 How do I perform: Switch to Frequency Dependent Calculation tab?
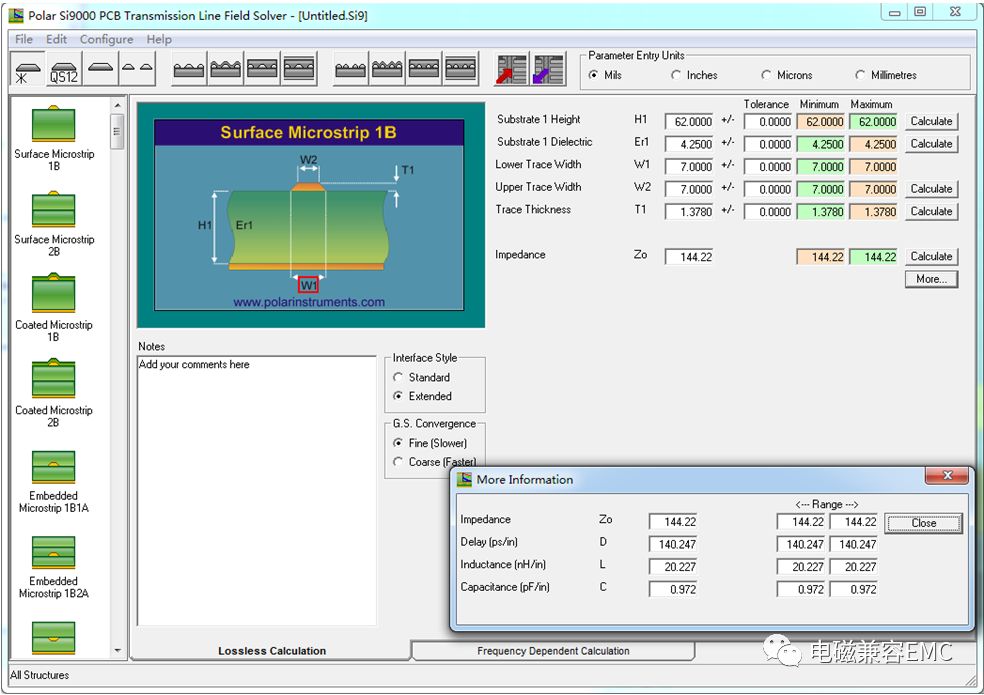coord(553,651)
